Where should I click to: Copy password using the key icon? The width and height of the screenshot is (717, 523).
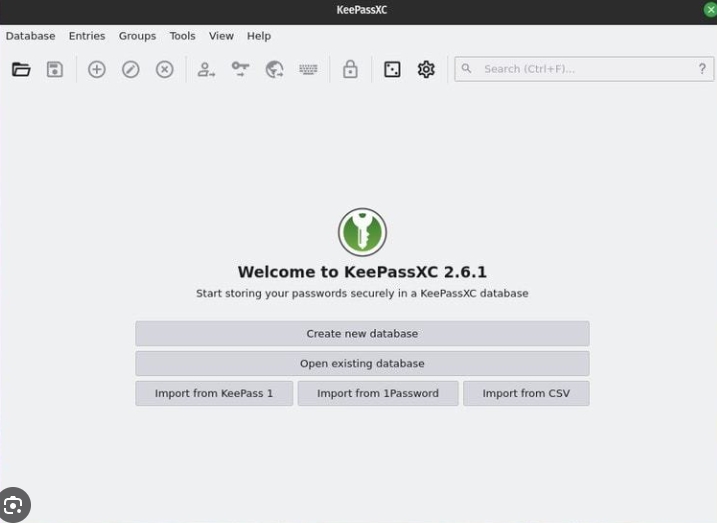241,69
